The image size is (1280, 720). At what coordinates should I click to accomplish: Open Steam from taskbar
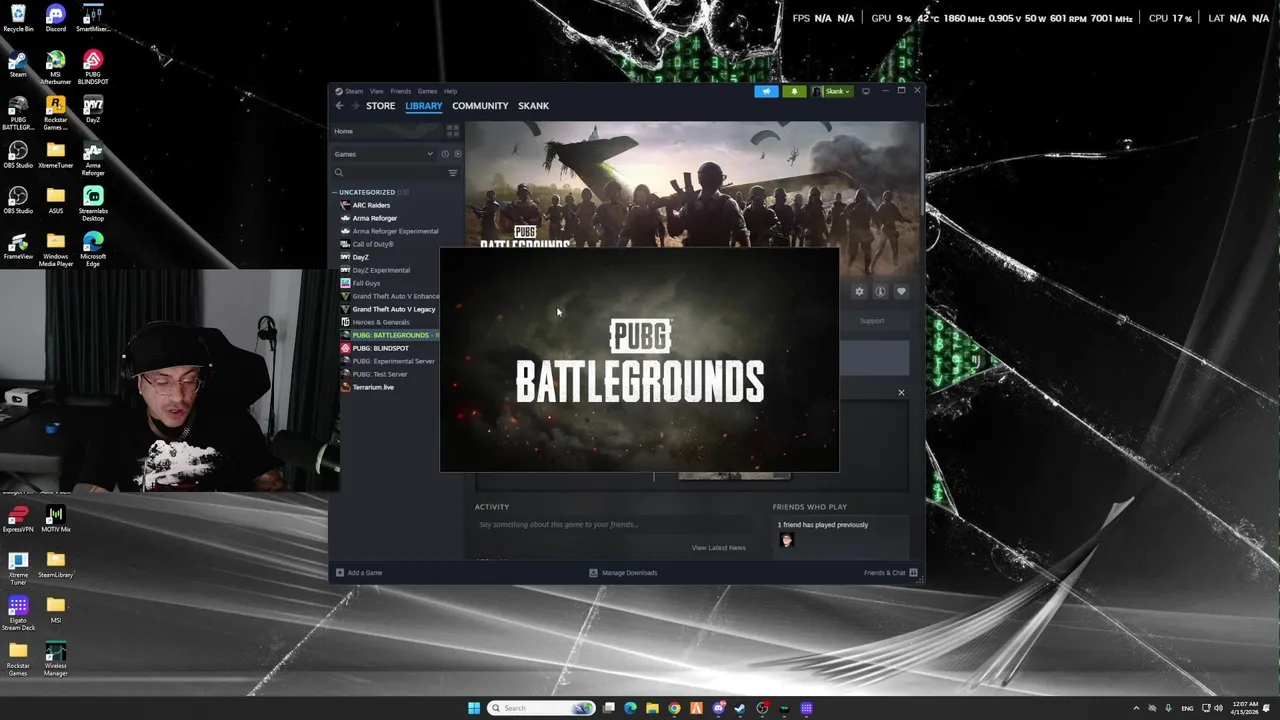[740, 708]
